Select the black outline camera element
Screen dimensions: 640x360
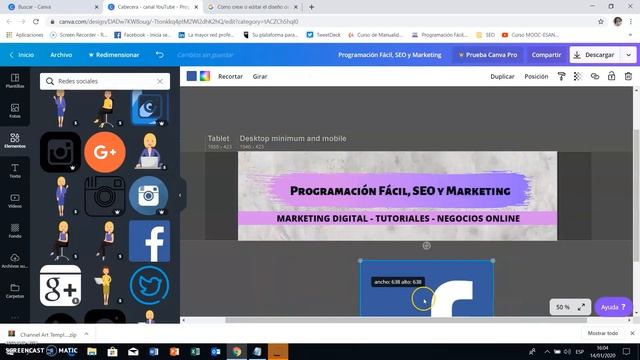105,196
